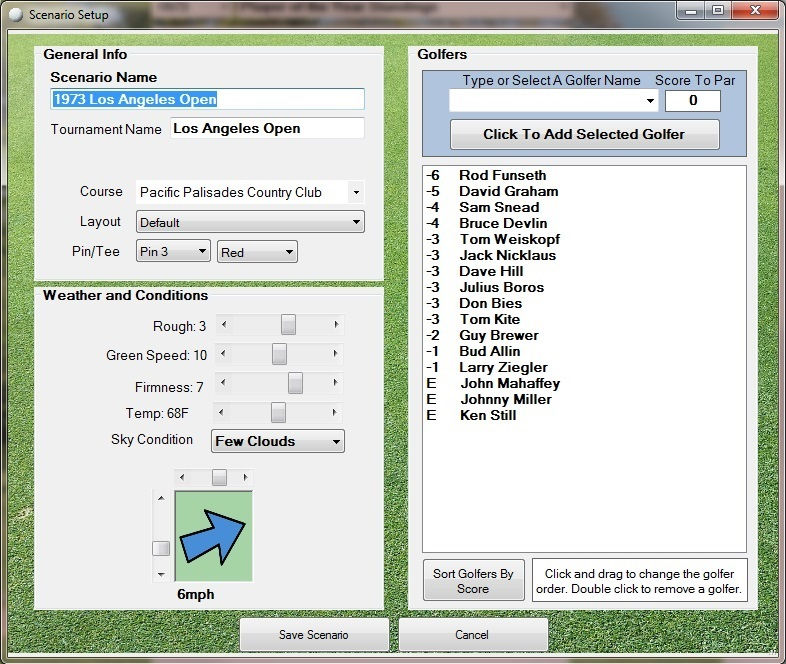Click right arrow of Rough slider
Screen dimensions: 786x664
click(x=337, y=325)
